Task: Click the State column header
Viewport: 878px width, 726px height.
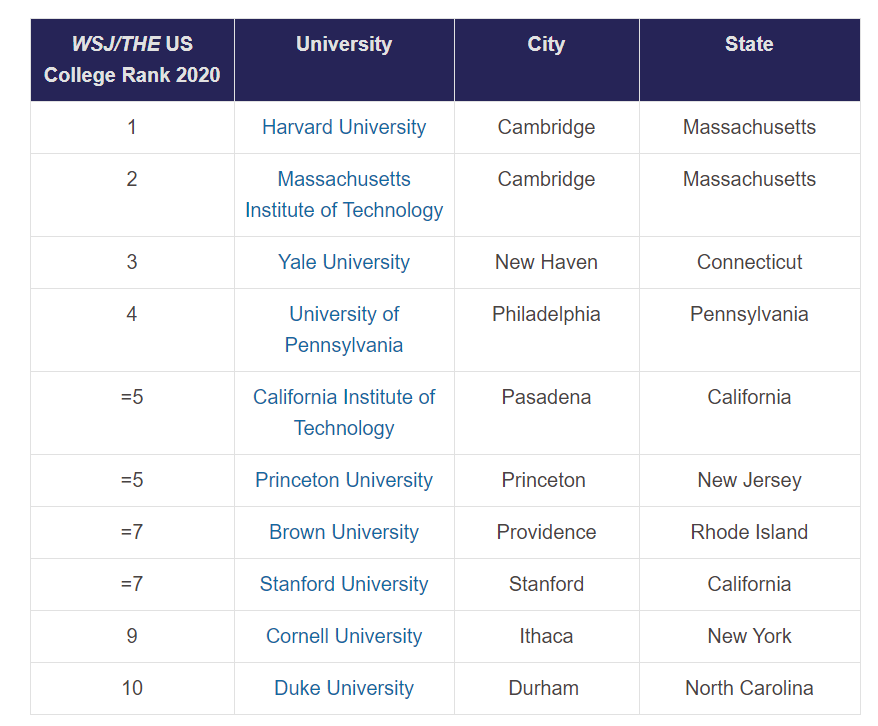Action: point(749,44)
